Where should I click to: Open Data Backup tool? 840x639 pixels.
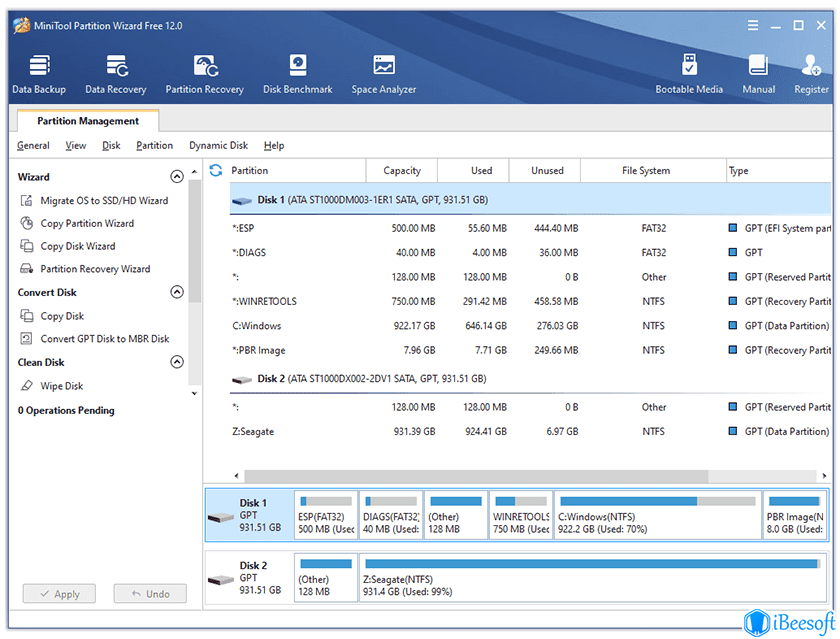click(x=39, y=74)
